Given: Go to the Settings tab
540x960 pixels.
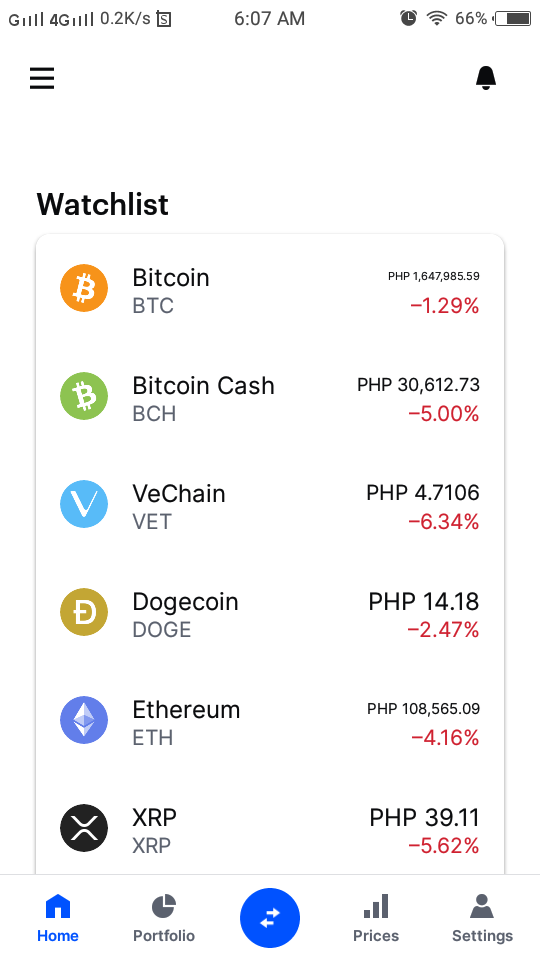Looking at the screenshot, I should [x=482, y=918].
